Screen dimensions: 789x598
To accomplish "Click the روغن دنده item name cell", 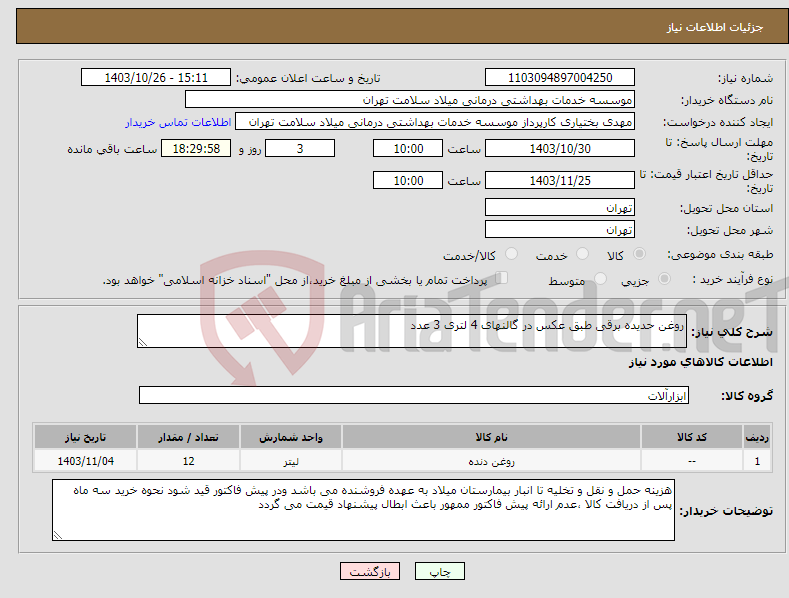I will [491, 461].
